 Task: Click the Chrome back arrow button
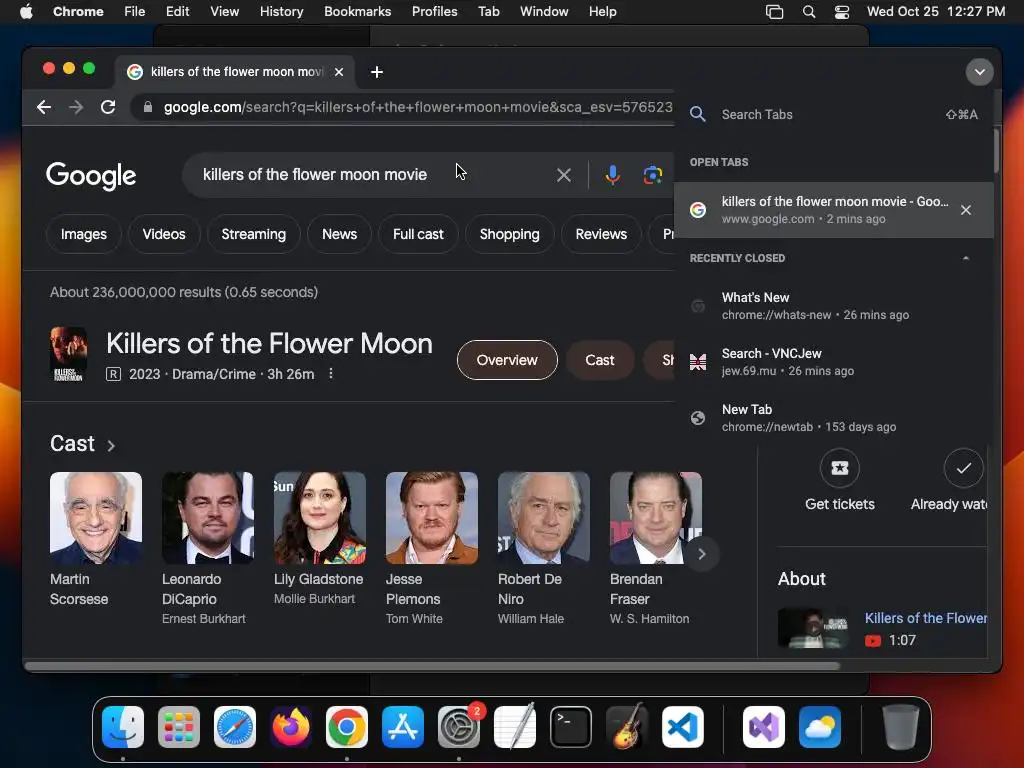44,107
